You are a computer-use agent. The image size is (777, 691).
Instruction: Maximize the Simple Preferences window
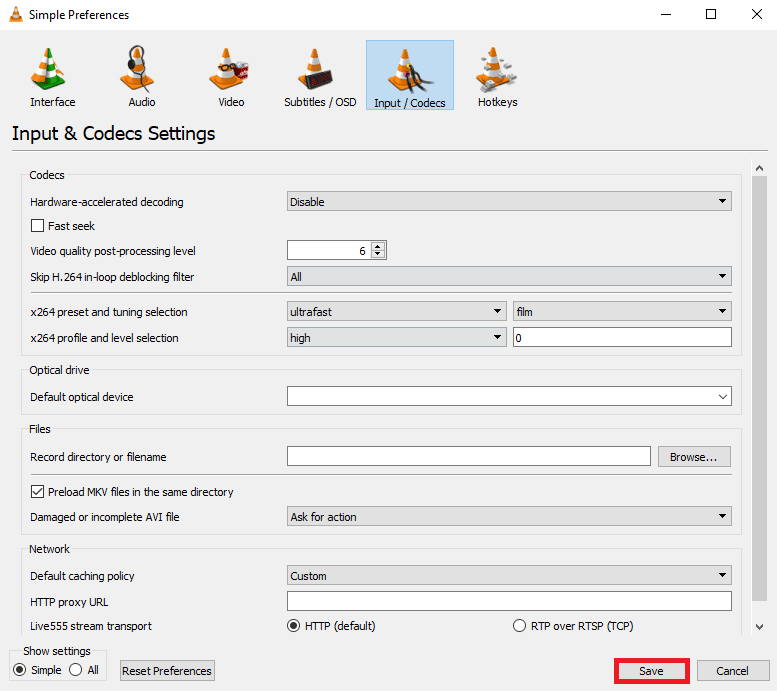711,14
